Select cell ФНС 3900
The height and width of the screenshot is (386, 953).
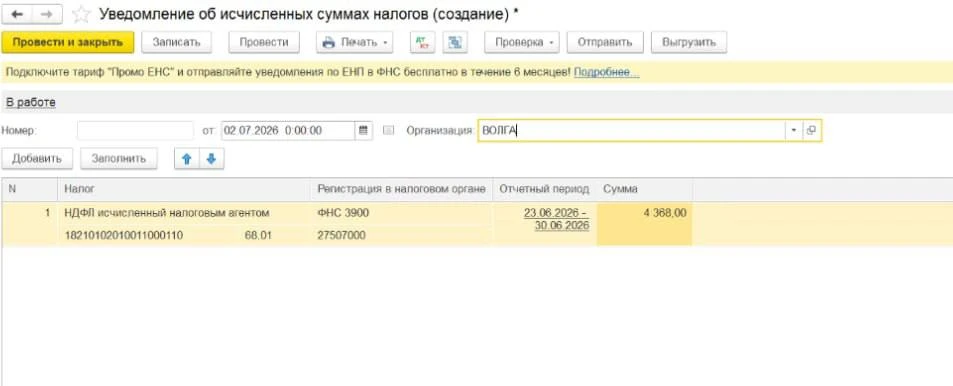[401, 213]
